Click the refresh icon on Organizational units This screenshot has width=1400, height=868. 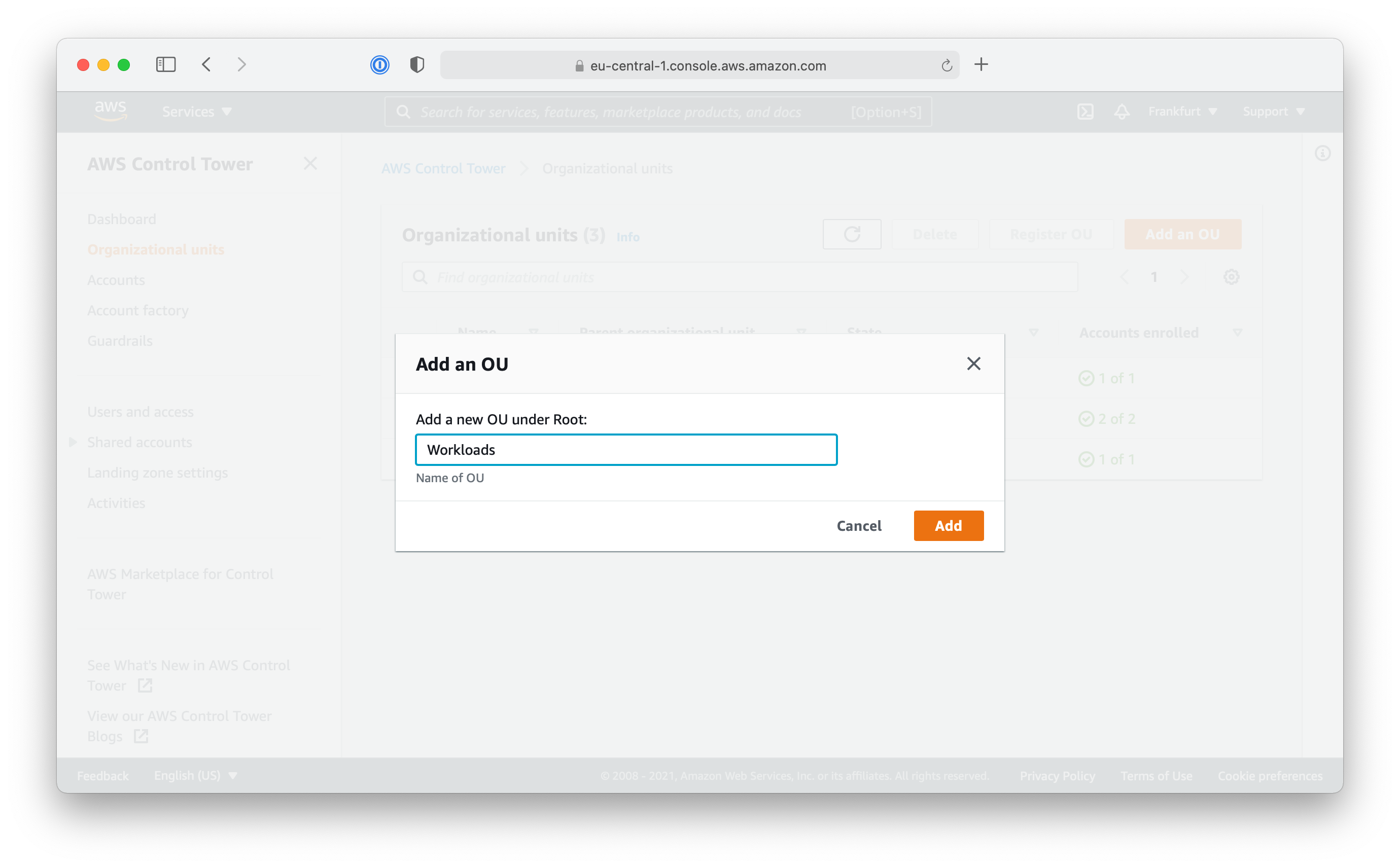pos(852,234)
